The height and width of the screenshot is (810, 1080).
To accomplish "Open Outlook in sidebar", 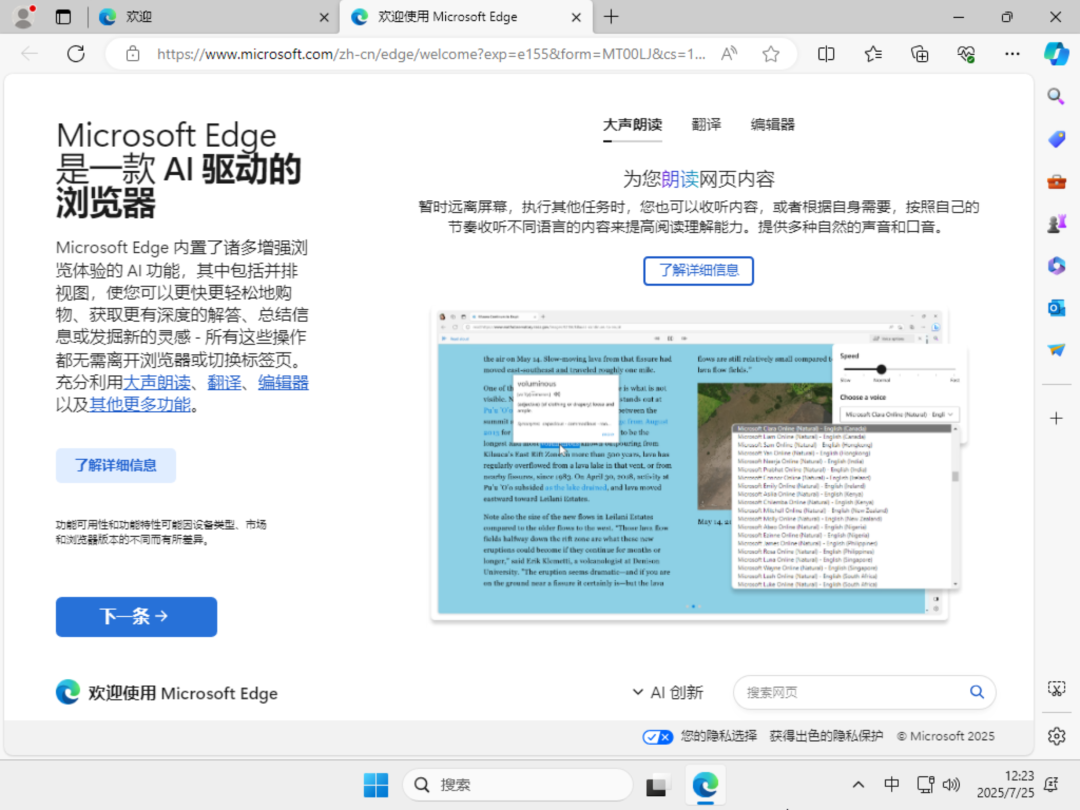I will (x=1056, y=308).
